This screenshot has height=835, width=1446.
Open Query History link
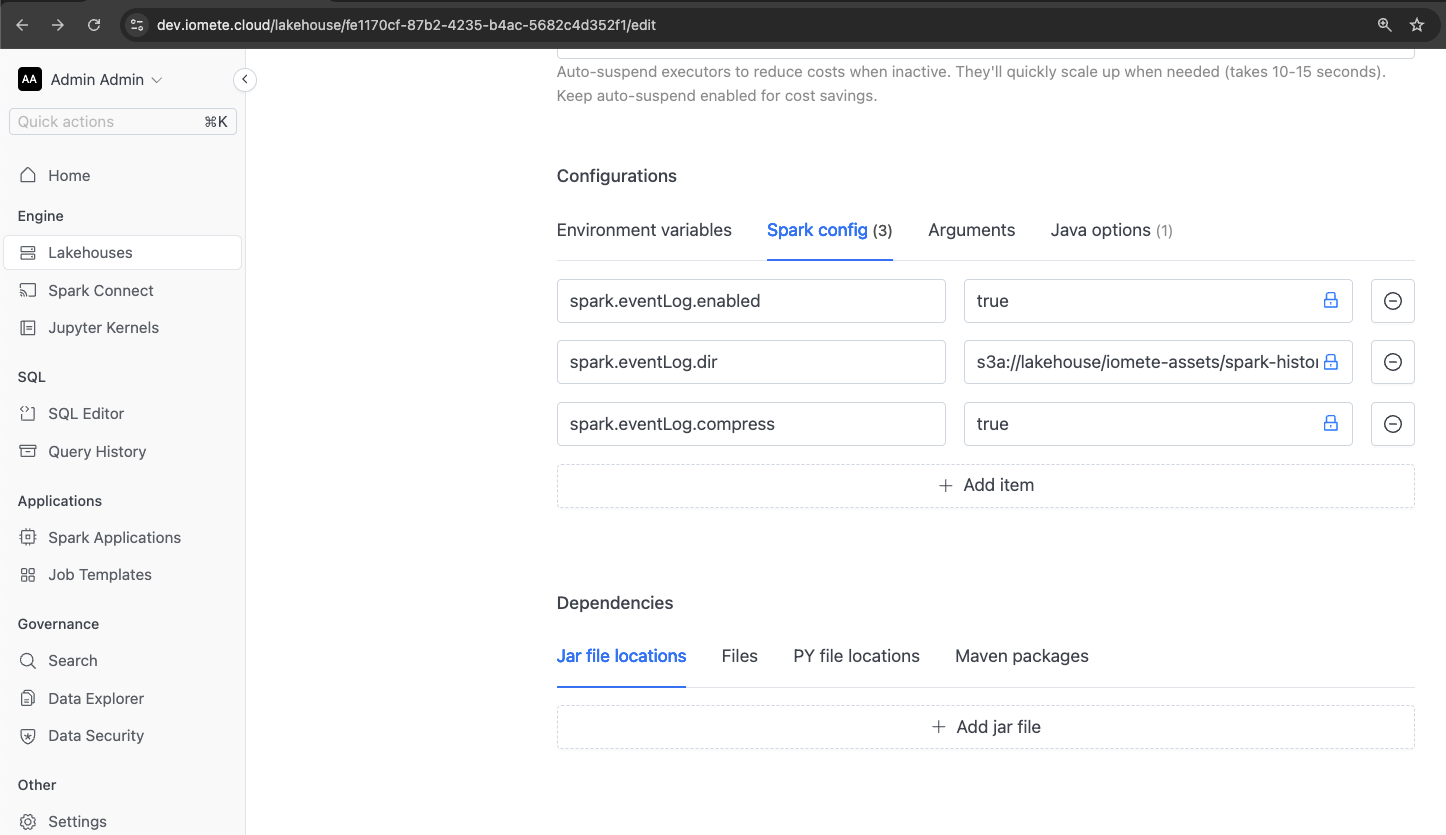coord(97,451)
